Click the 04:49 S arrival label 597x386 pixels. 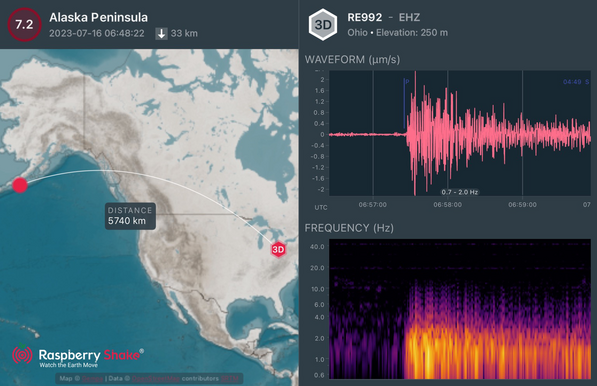[x=576, y=82]
